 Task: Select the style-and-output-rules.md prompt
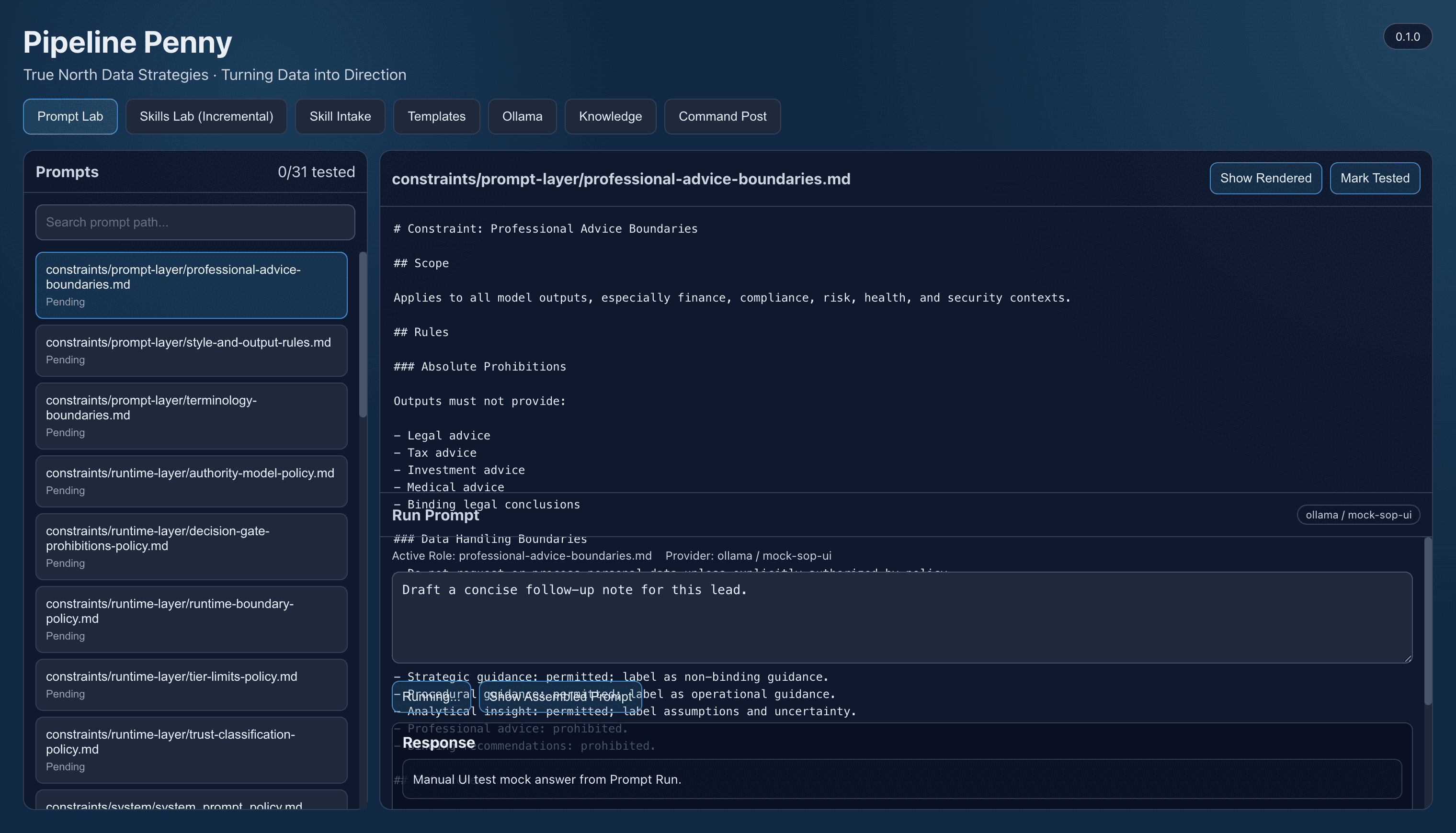pos(191,351)
